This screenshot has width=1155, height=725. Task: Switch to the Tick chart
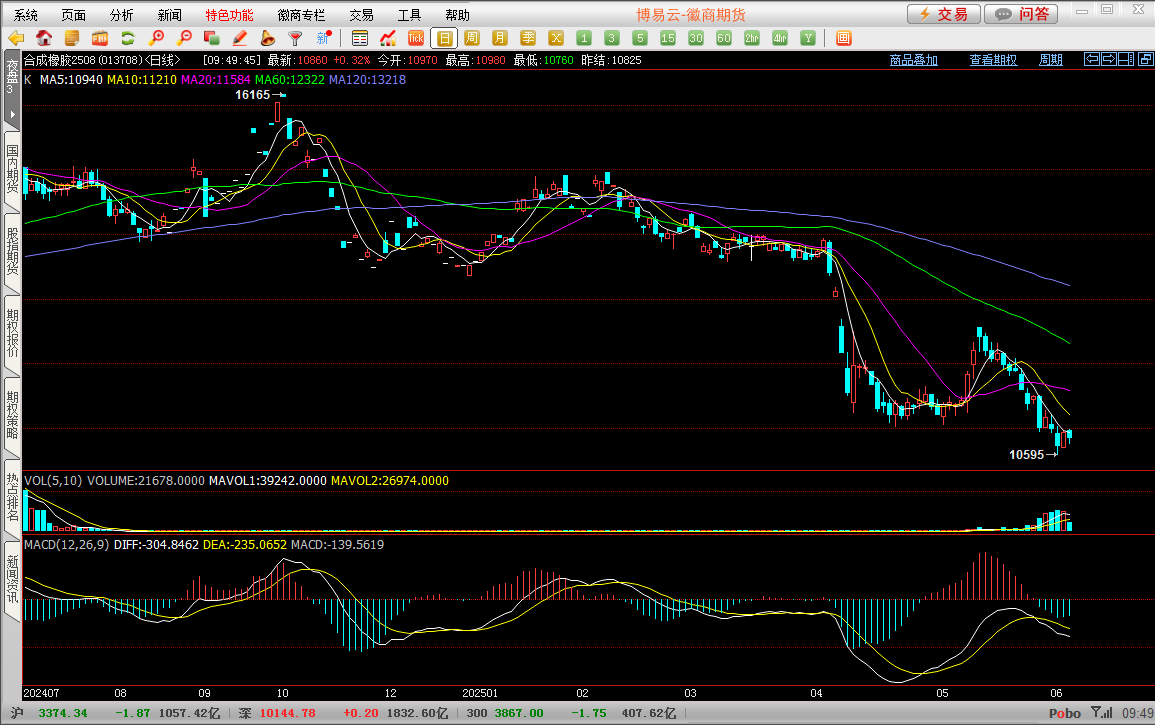tap(415, 38)
